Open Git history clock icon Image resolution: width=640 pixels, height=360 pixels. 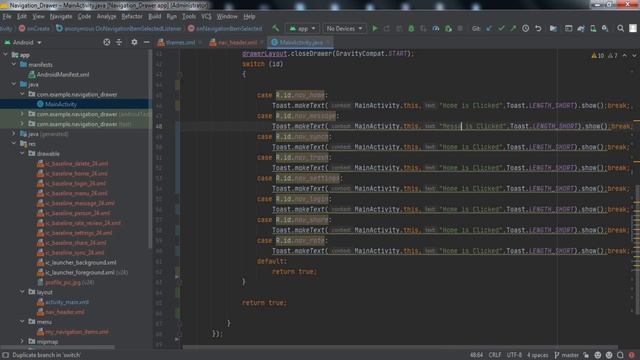[x=526, y=29]
